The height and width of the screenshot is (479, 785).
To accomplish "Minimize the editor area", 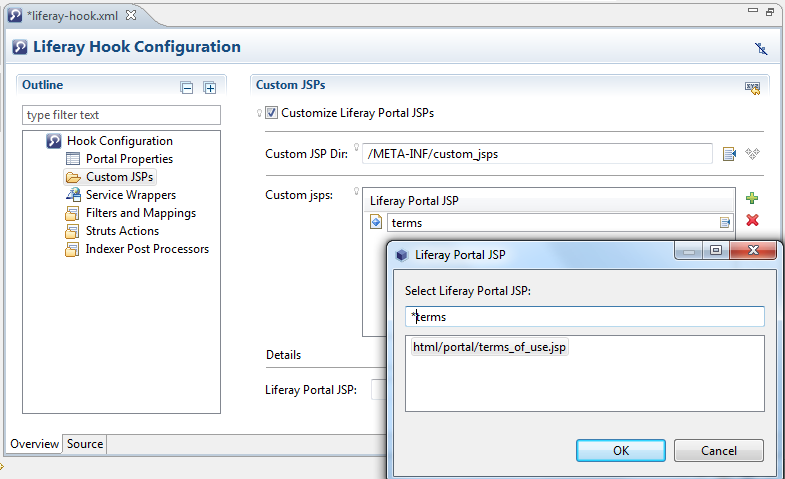I will click(752, 10).
